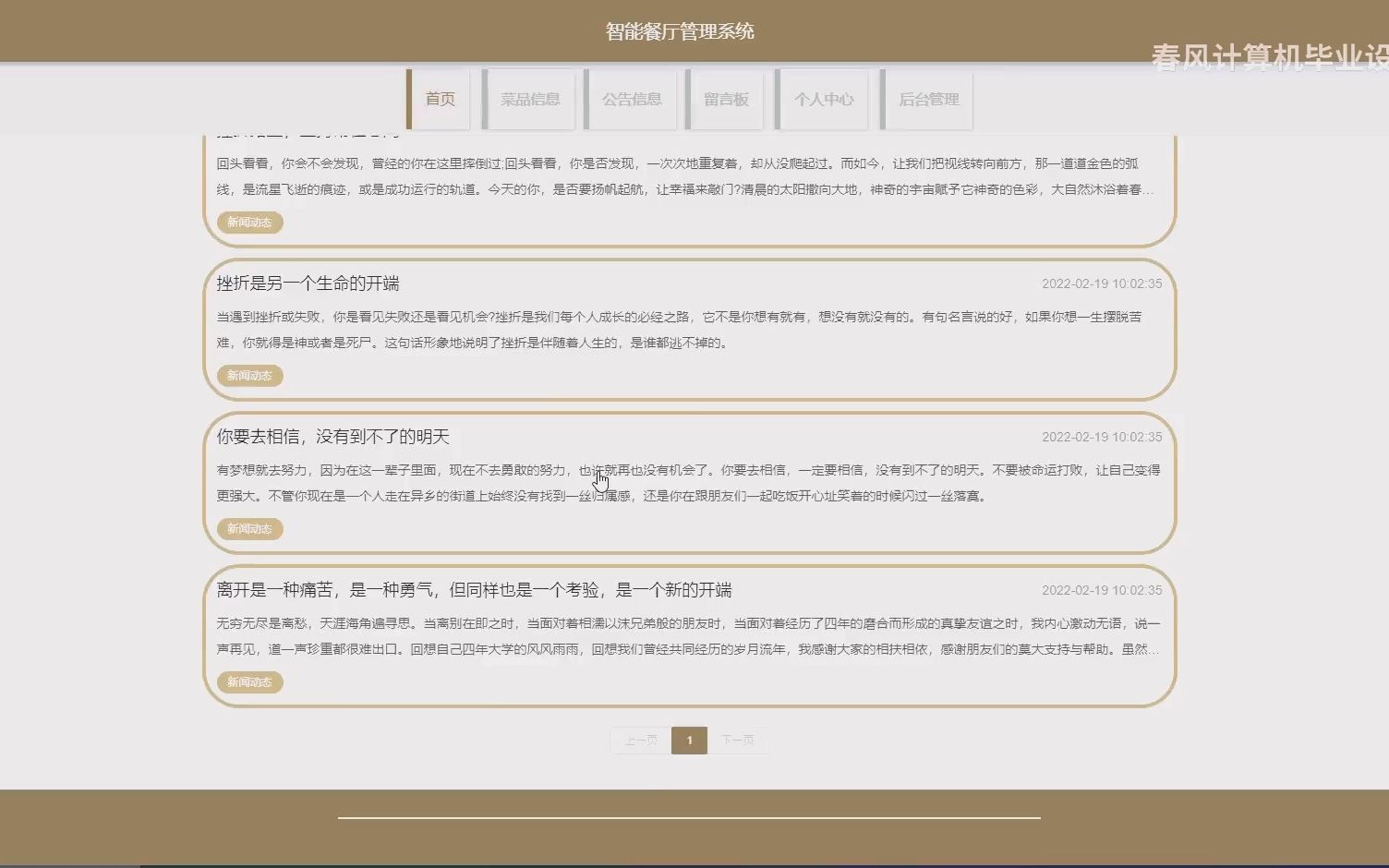
Task: Click the 智能餐厅管理系统 header title
Action: pos(680,31)
